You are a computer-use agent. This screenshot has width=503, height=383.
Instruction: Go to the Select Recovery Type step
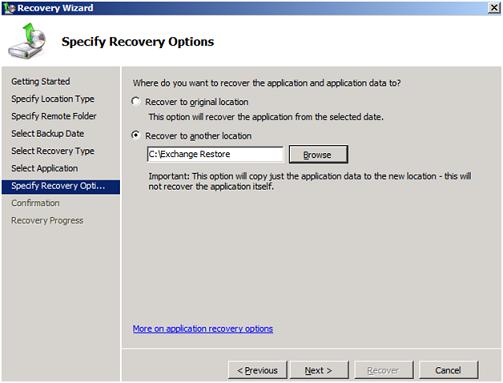point(53,151)
